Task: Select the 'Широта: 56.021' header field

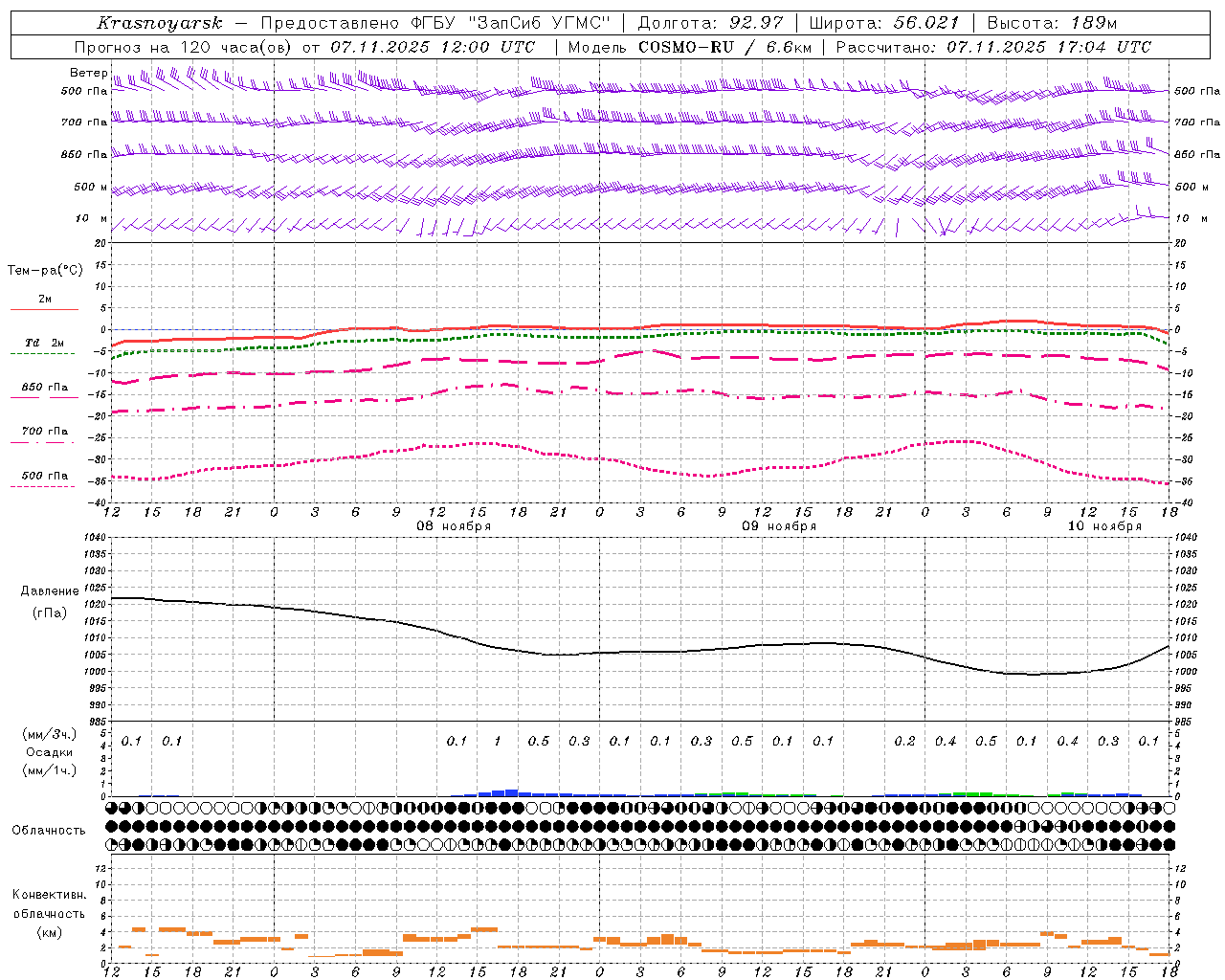Action: click(884, 23)
